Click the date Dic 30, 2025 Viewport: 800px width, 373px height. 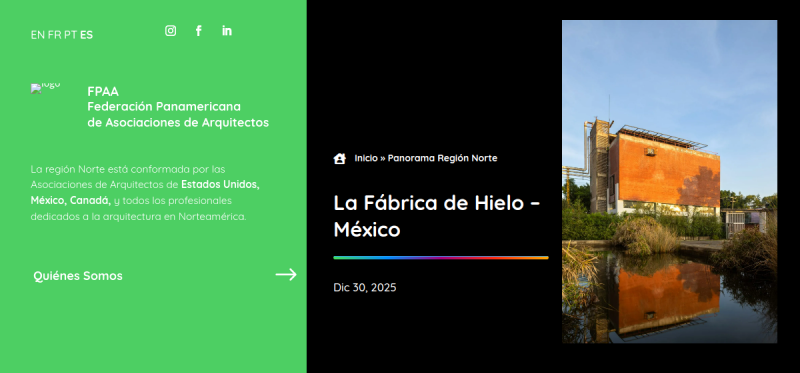(x=365, y=288)
